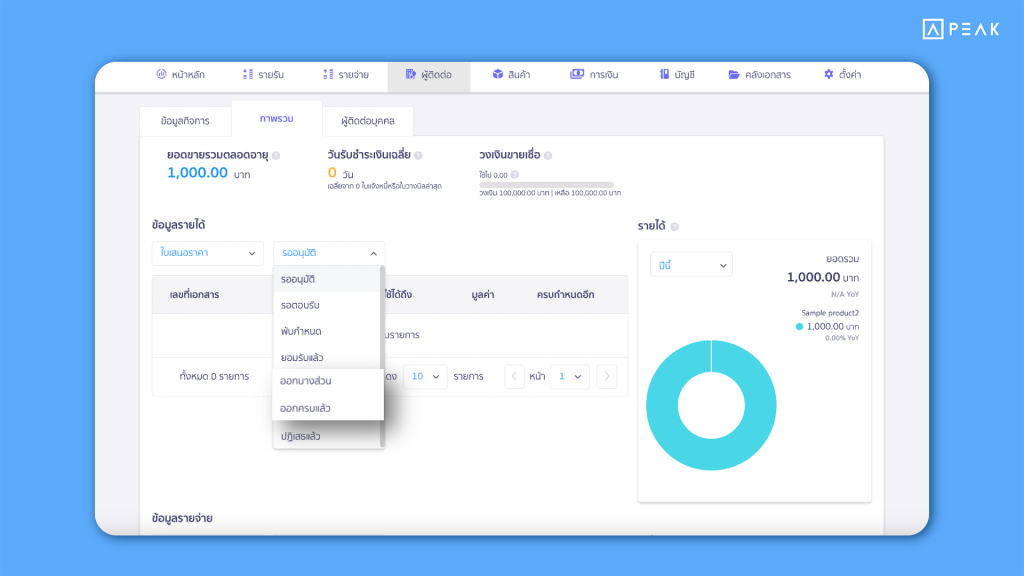Click the home dashboard icon in navigation
Screen dimensions: 1024x576
pos(161,74)
